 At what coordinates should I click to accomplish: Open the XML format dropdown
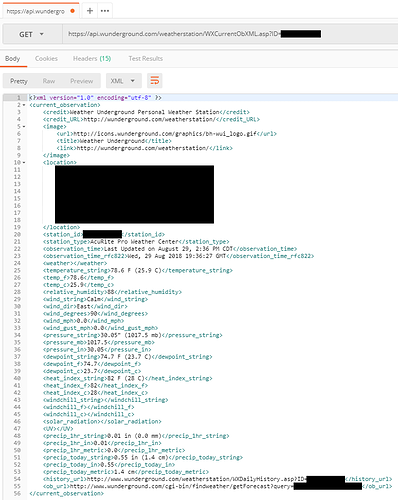124,81
